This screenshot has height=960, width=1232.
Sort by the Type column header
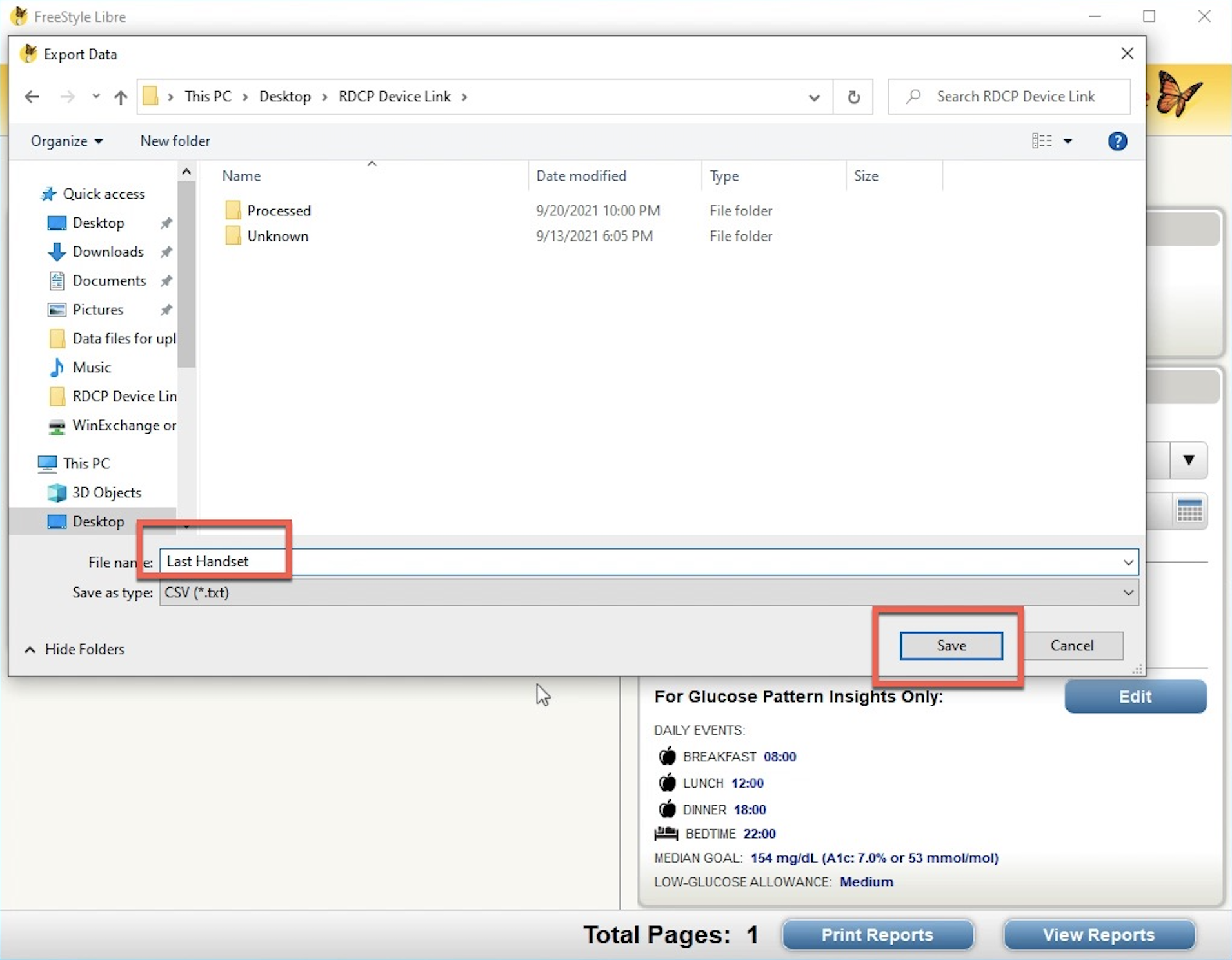point(724,176)
